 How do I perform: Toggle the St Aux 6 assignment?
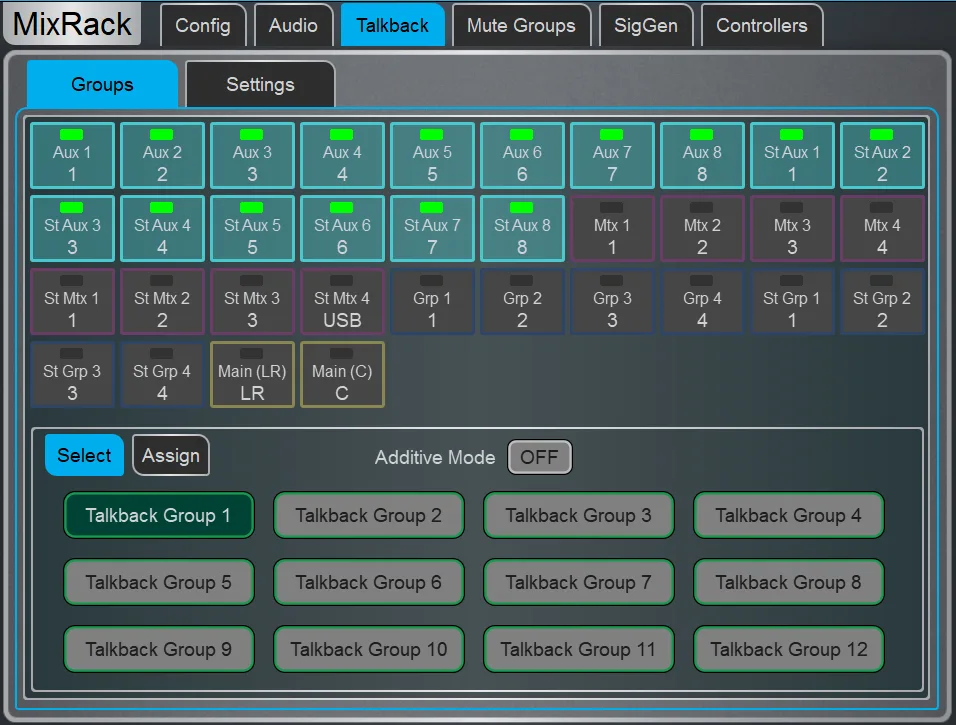pyautogui.click(x=342, y=229)
